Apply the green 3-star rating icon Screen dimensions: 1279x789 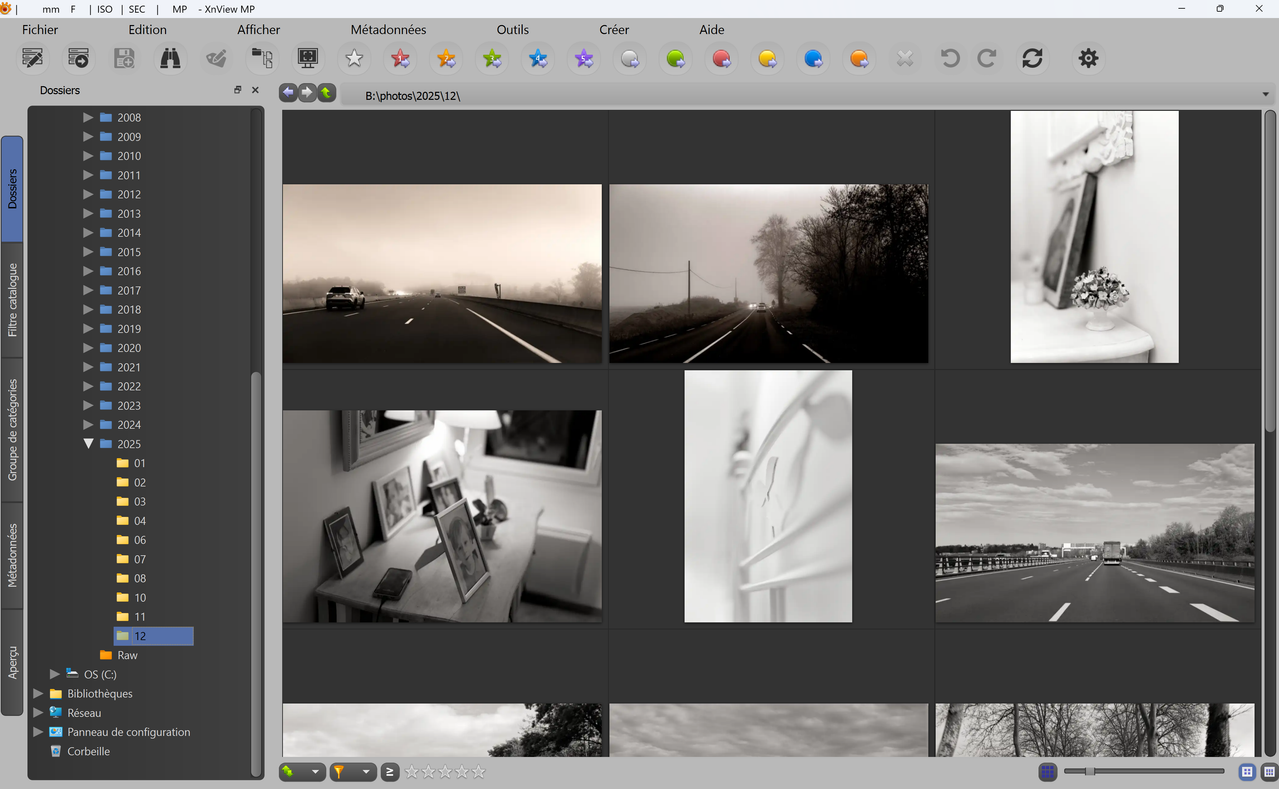pyautogui.click(x=492, y=59)
